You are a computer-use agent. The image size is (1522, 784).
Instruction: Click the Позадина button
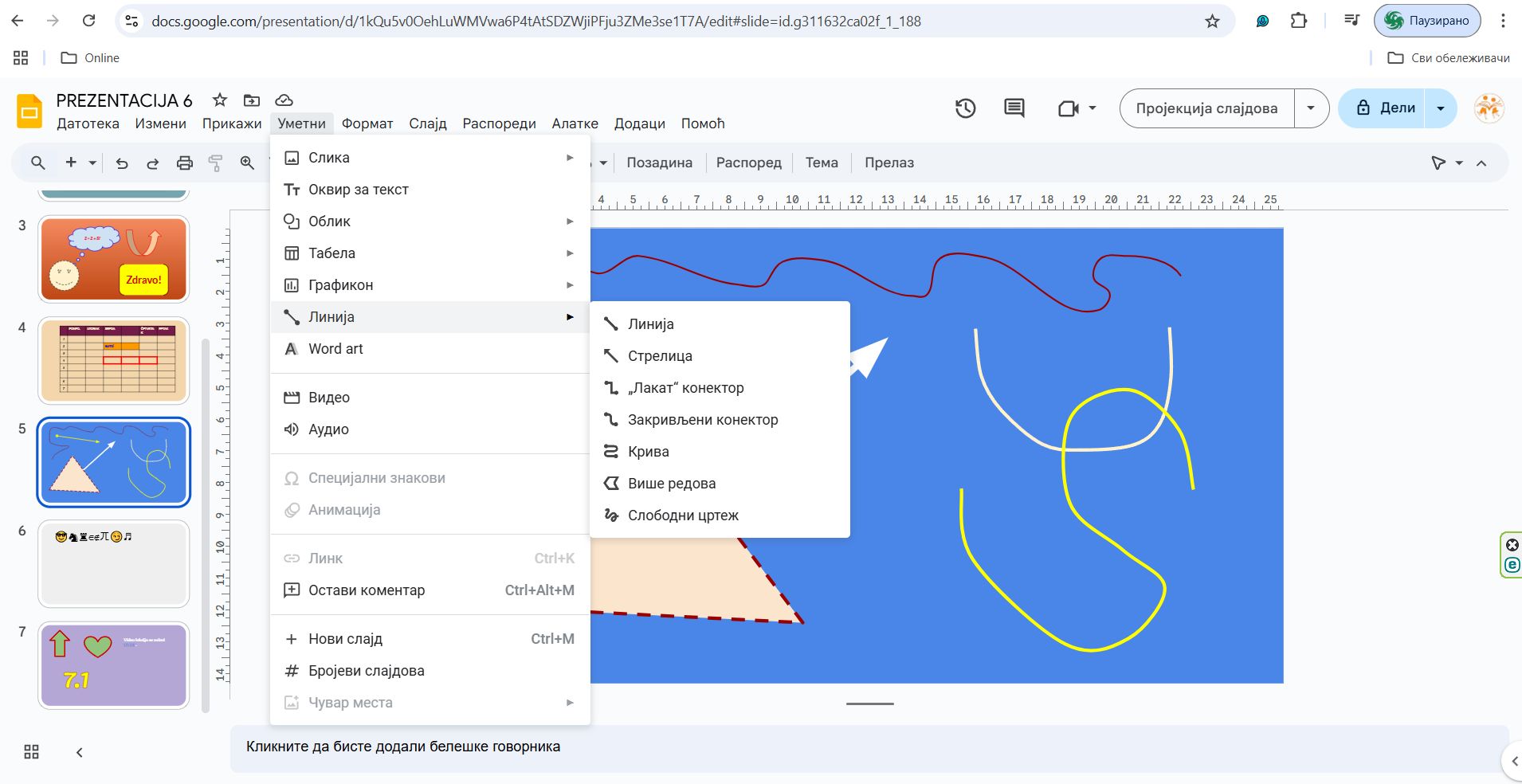[659, 163]
